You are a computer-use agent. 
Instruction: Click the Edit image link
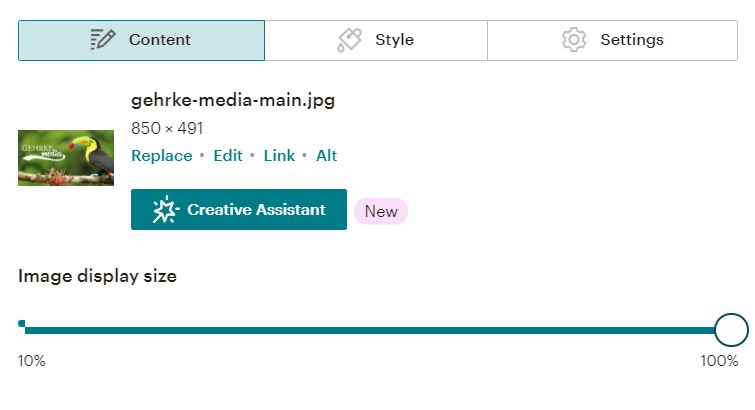[x=228, y=156]
